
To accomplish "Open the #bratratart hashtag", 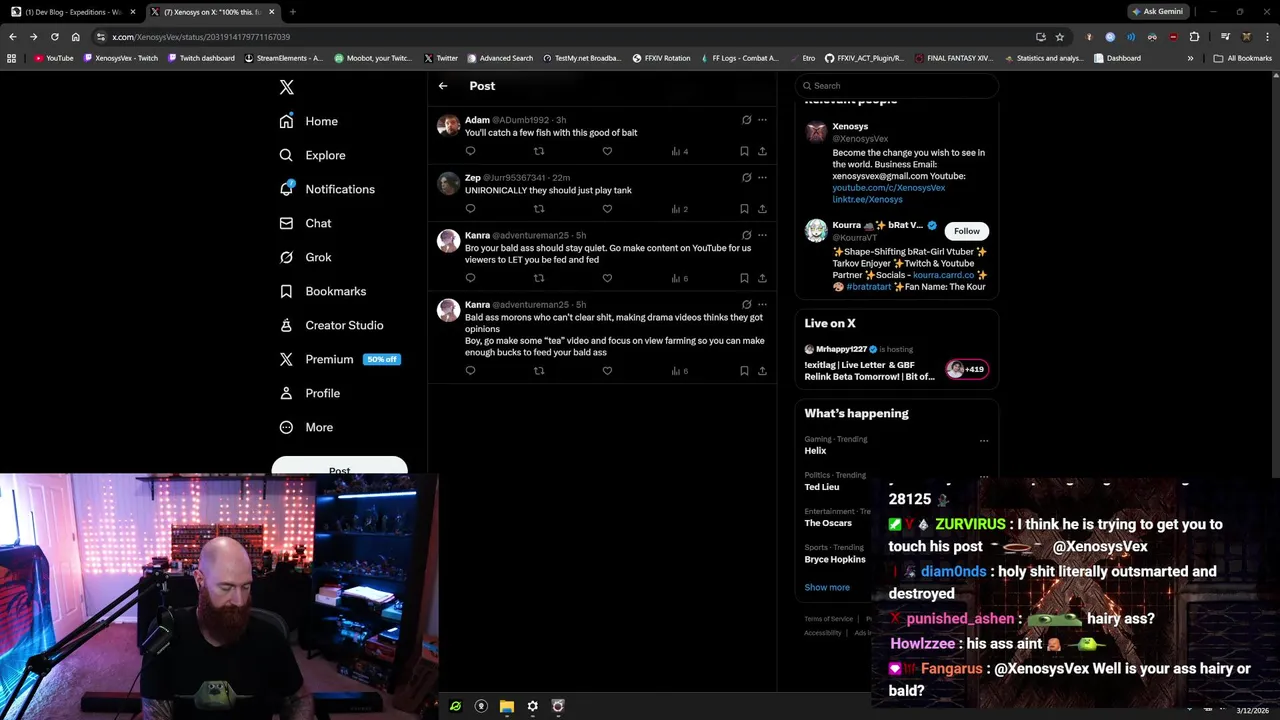I will 870,287.
